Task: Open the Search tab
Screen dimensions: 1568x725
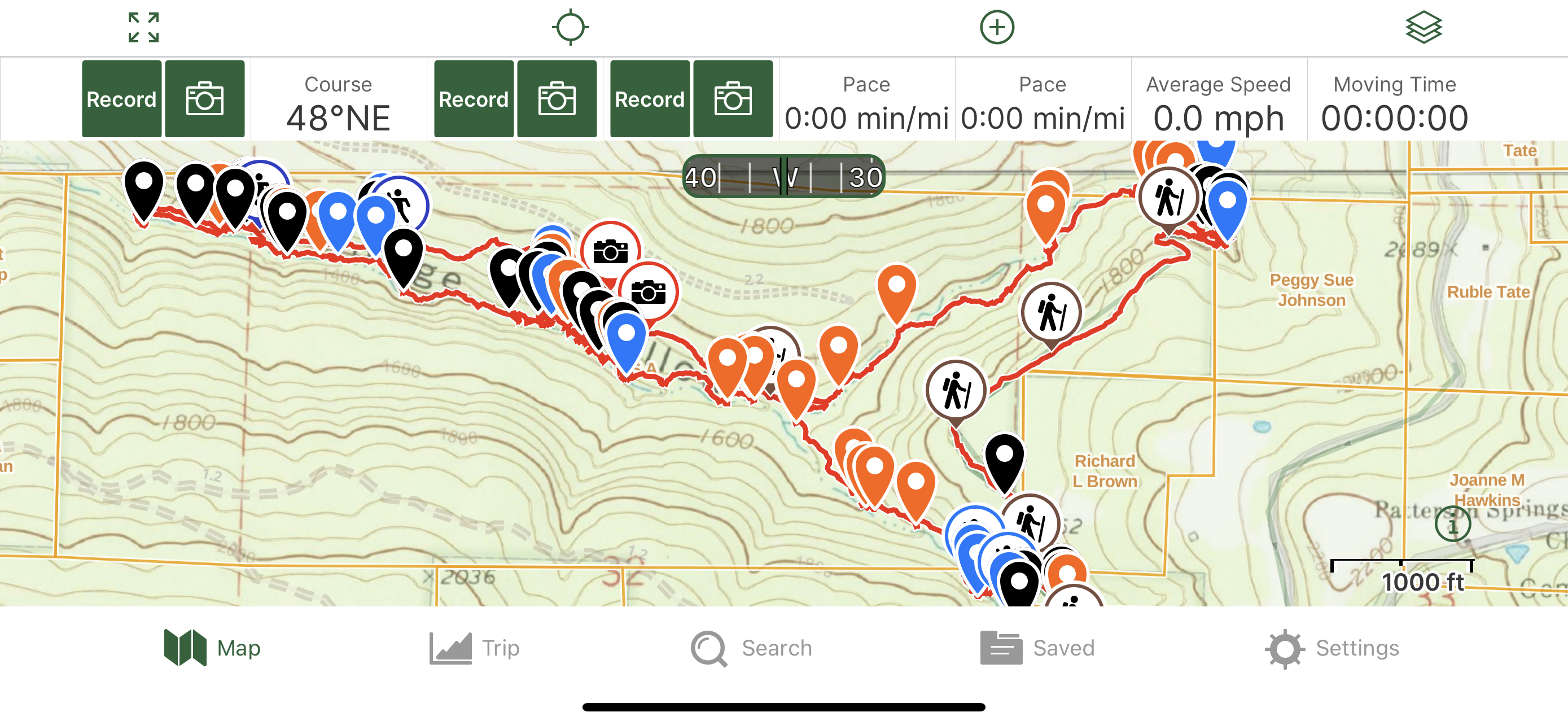Action: (x=752, y=648)
